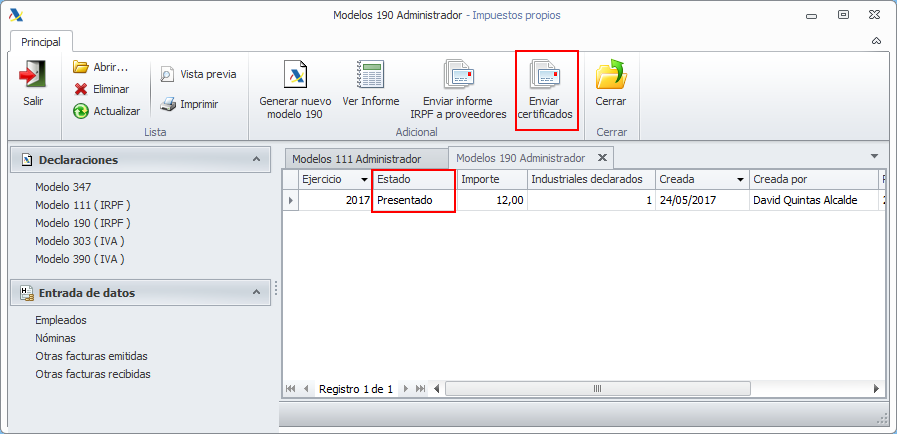897x434 pixels.
Task: Click the splitter handle dots between panels
Action: (276, 288)
